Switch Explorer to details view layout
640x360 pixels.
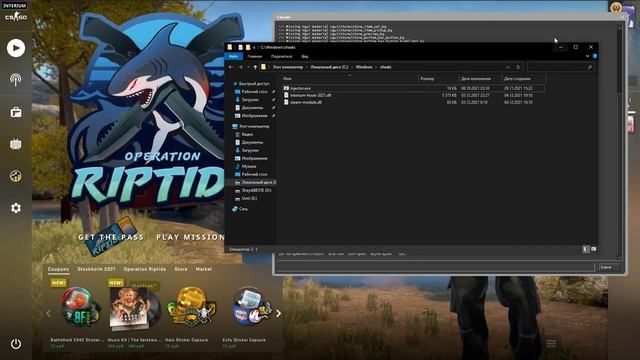(x=586, y=249)
